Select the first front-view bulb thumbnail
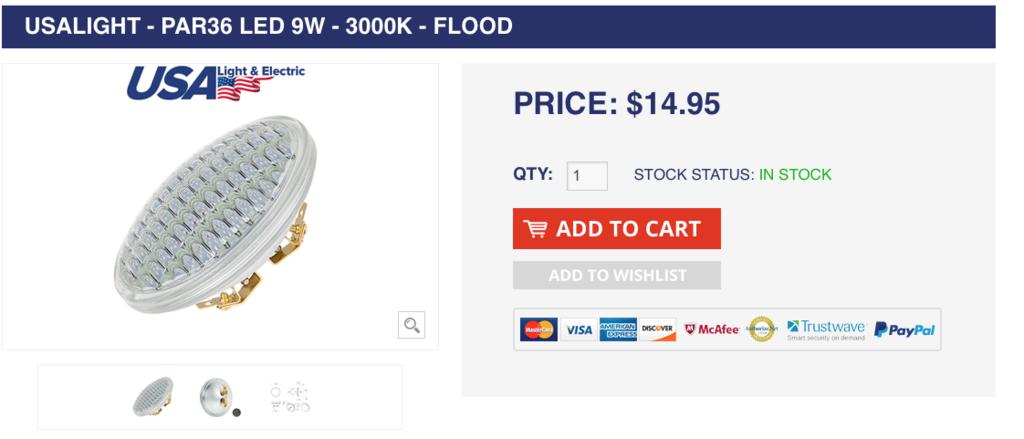 pos(153,397)
